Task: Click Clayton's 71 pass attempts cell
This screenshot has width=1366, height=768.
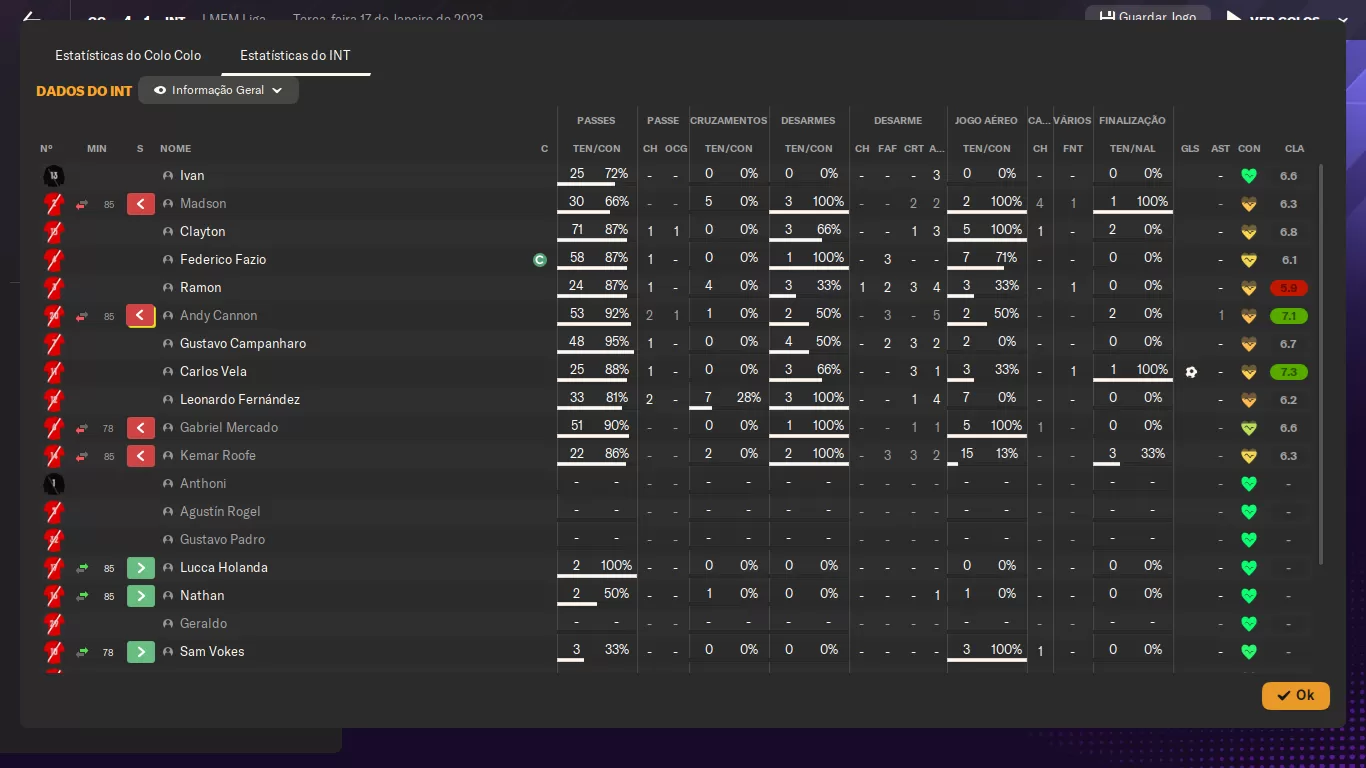Action: click(x=577, y=230)
